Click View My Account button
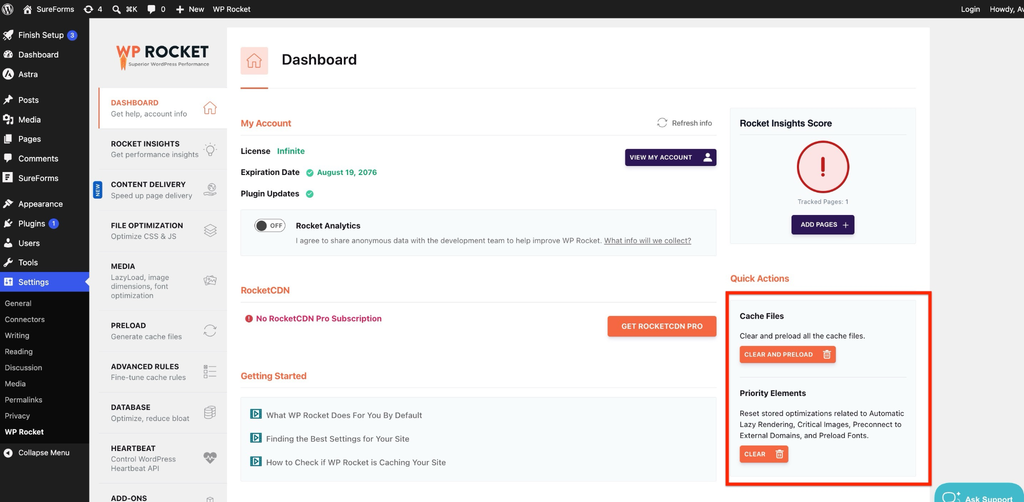The width and height of the screenshot is (1024, 502). (x=670, y=157)
